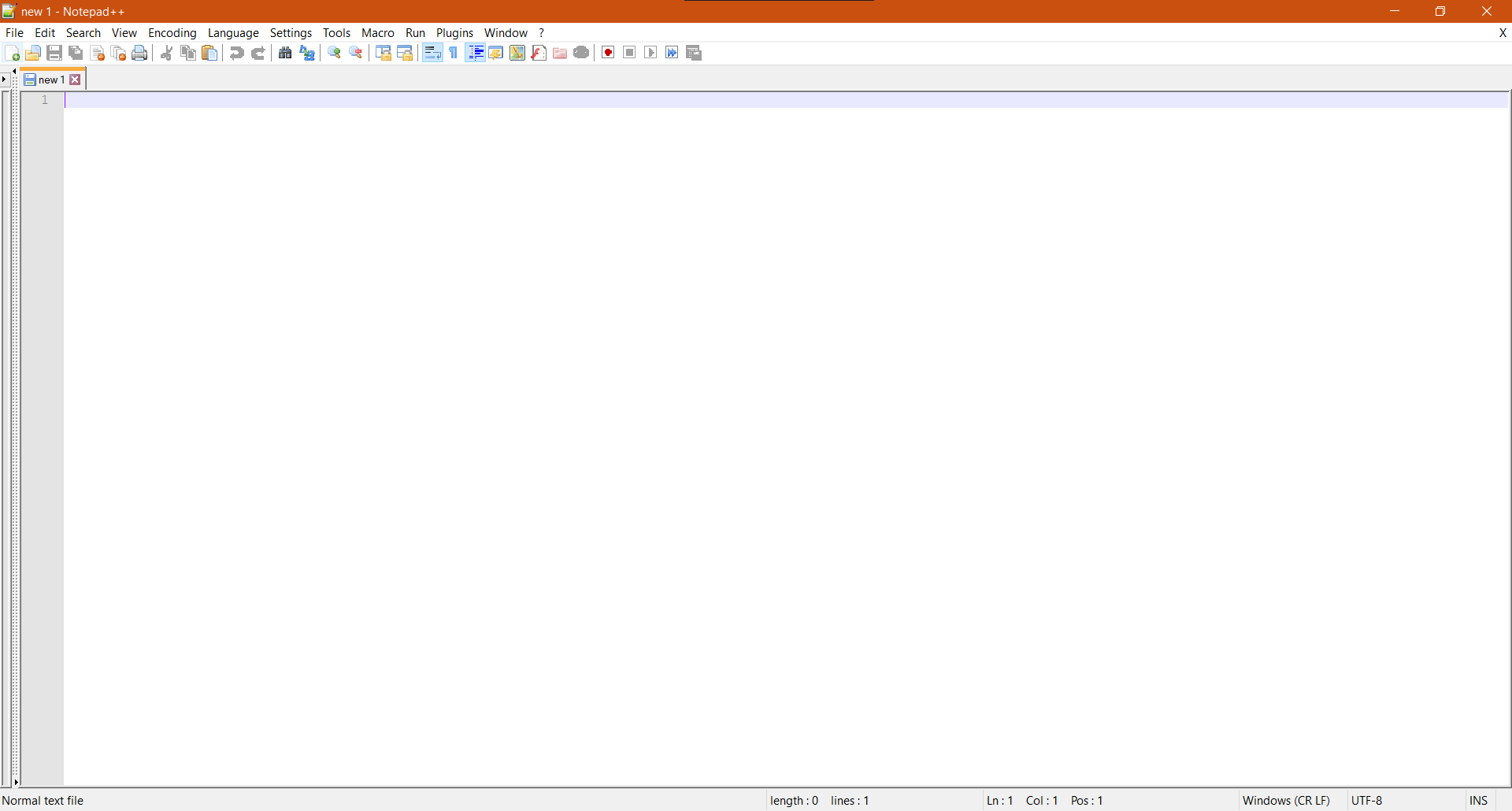Open the Function List icon
This screenshot has height=811, width=1512.
[539, 53]
